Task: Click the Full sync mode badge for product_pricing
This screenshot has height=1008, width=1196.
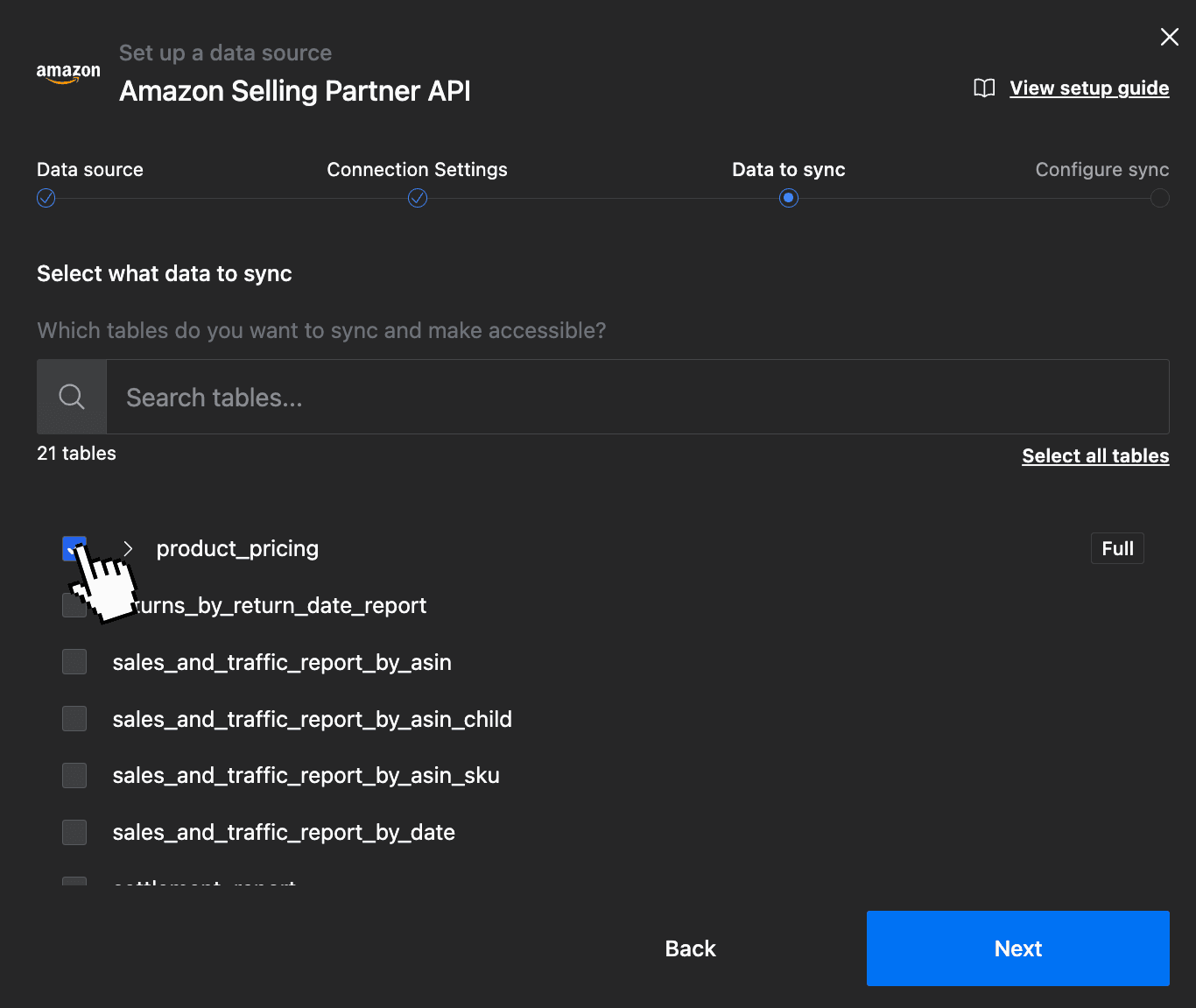Action: 1117,548
